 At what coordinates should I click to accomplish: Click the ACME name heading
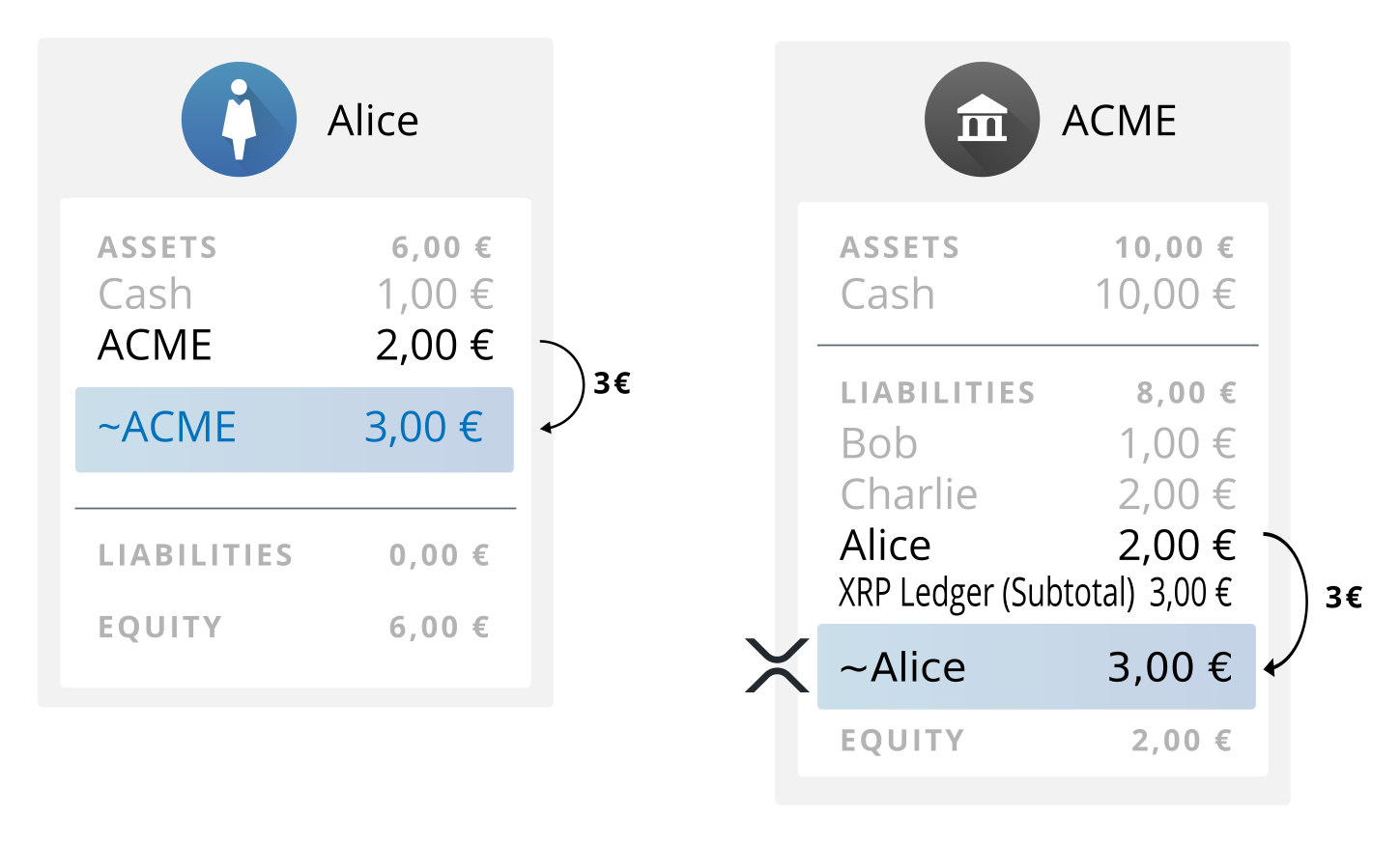tap(1119, 122)
